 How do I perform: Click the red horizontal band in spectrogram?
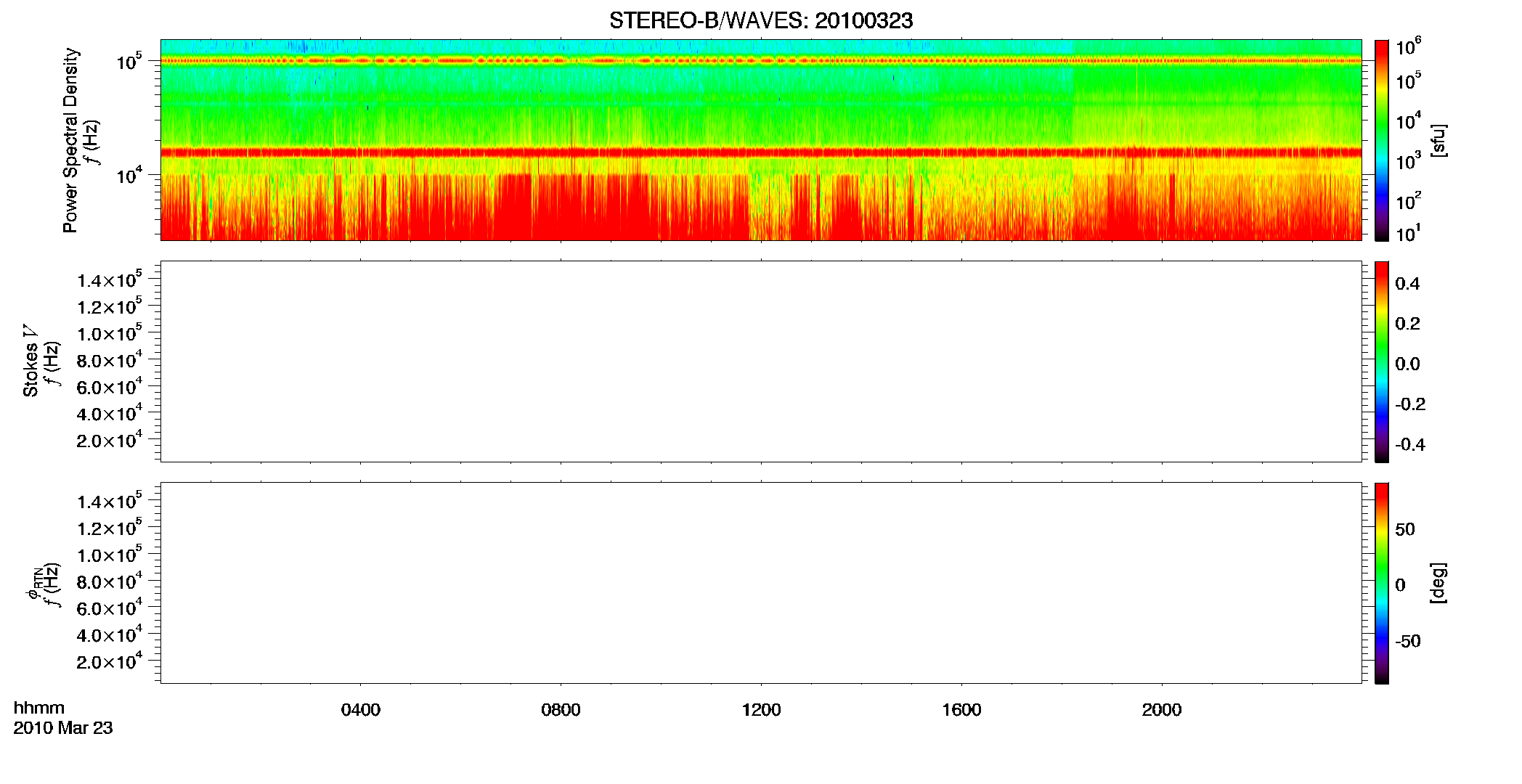761,152
